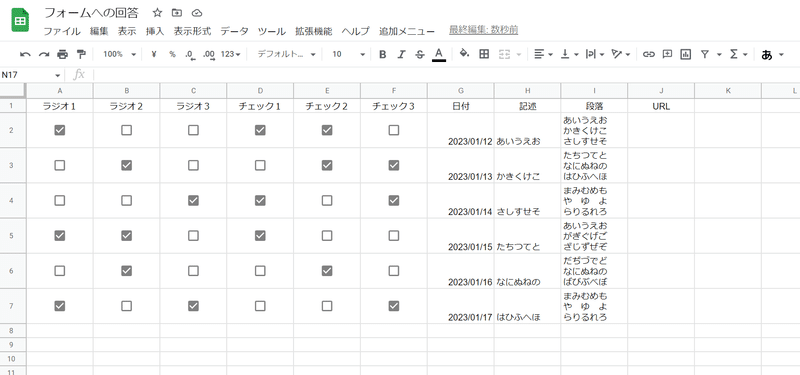Open the text color picker

coord(438,54)
